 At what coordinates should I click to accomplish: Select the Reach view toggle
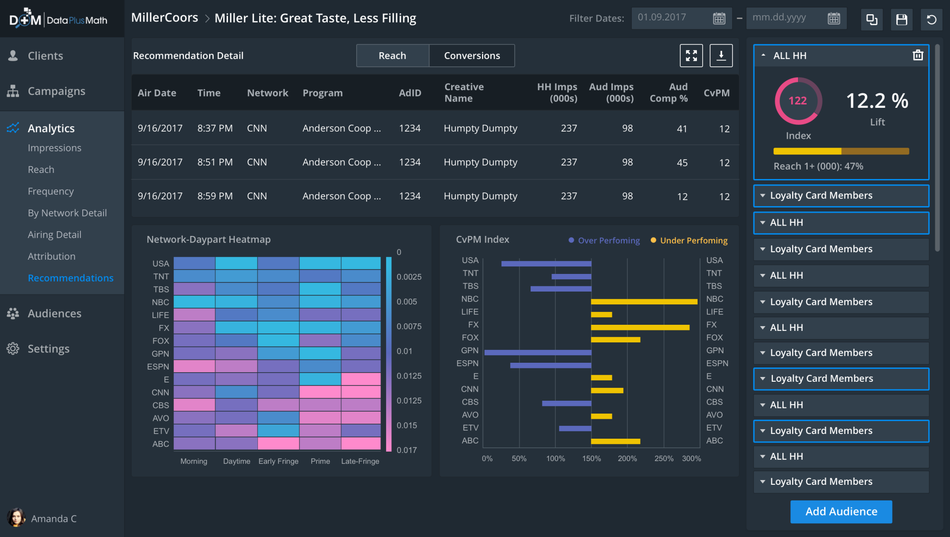point(392,56)
